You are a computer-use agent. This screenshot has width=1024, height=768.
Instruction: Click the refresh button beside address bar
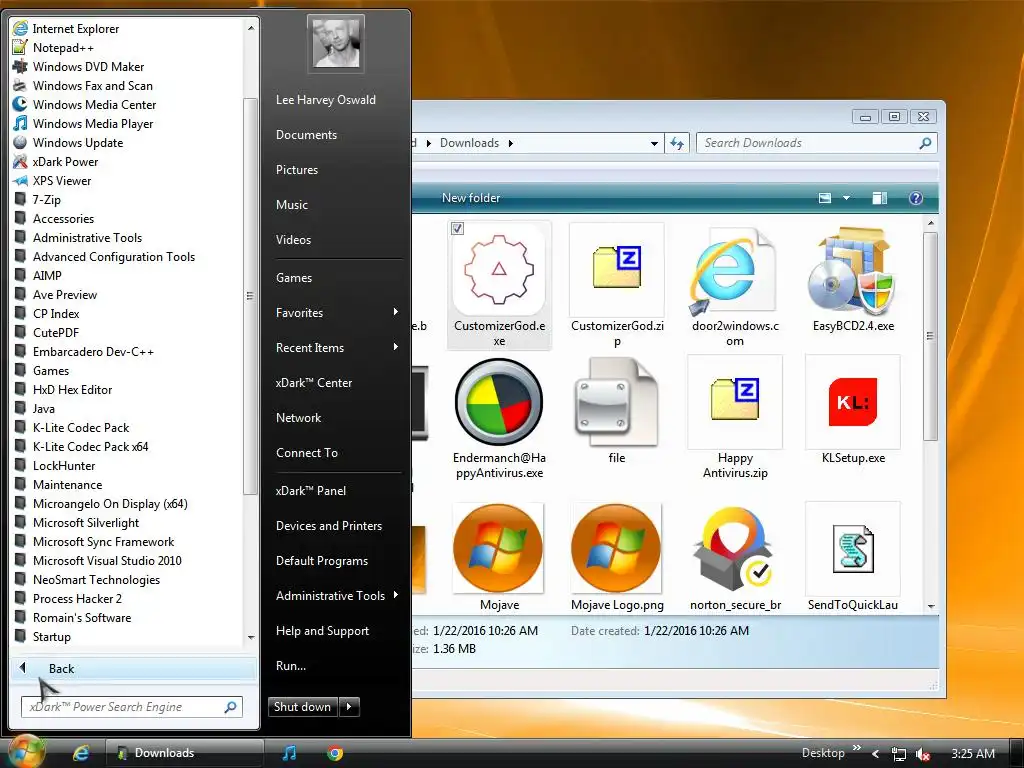click(x=677, y=143)
